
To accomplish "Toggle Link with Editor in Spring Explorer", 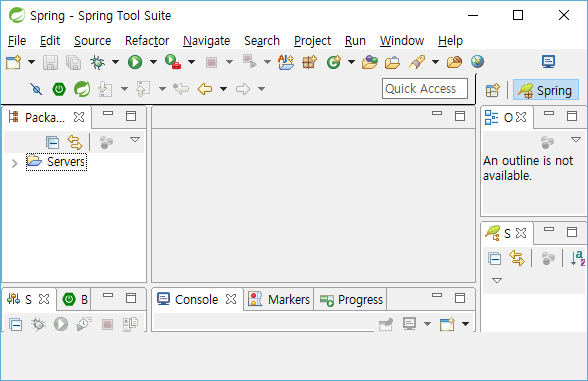I will (517, 258).
